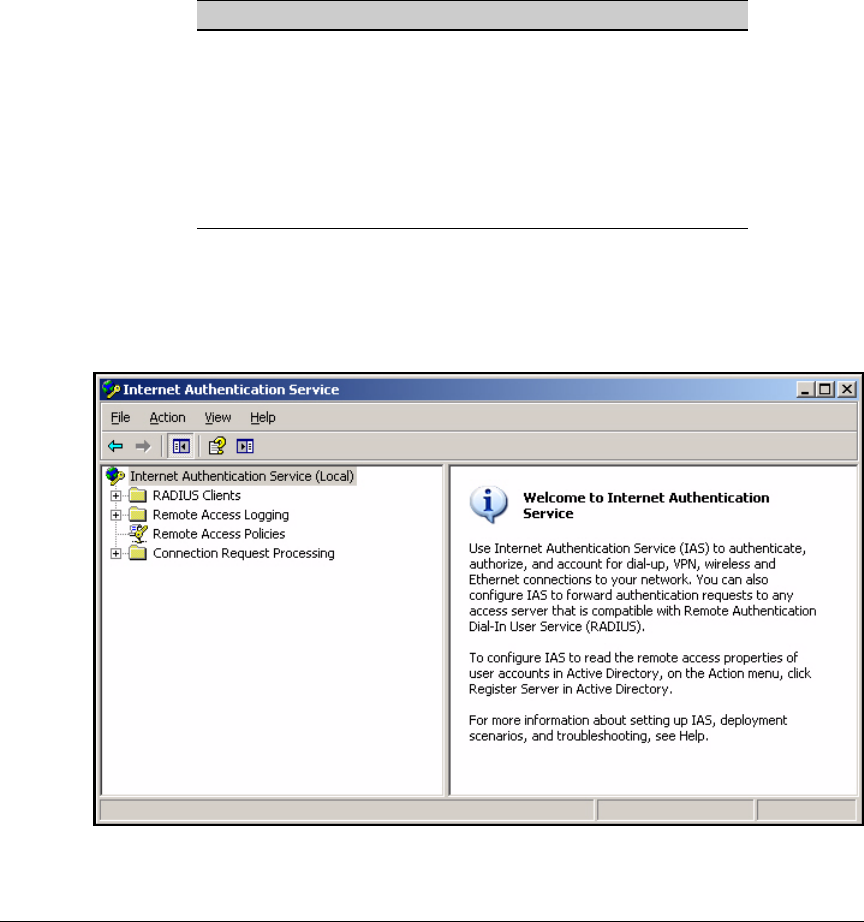The image size is (864, 922).
Task: Click the Forward arrow toolbar icon
Action: click(x=143, y=446)
